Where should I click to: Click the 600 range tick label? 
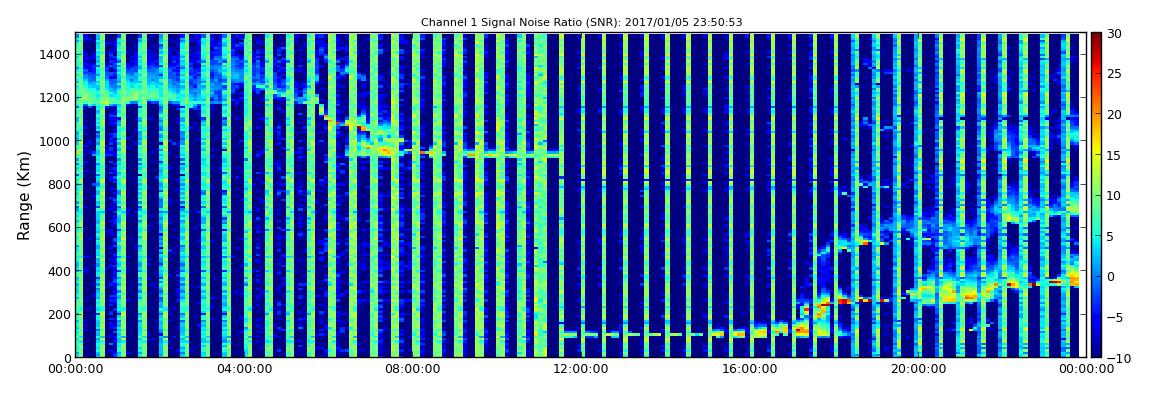[x=59, y=227]
